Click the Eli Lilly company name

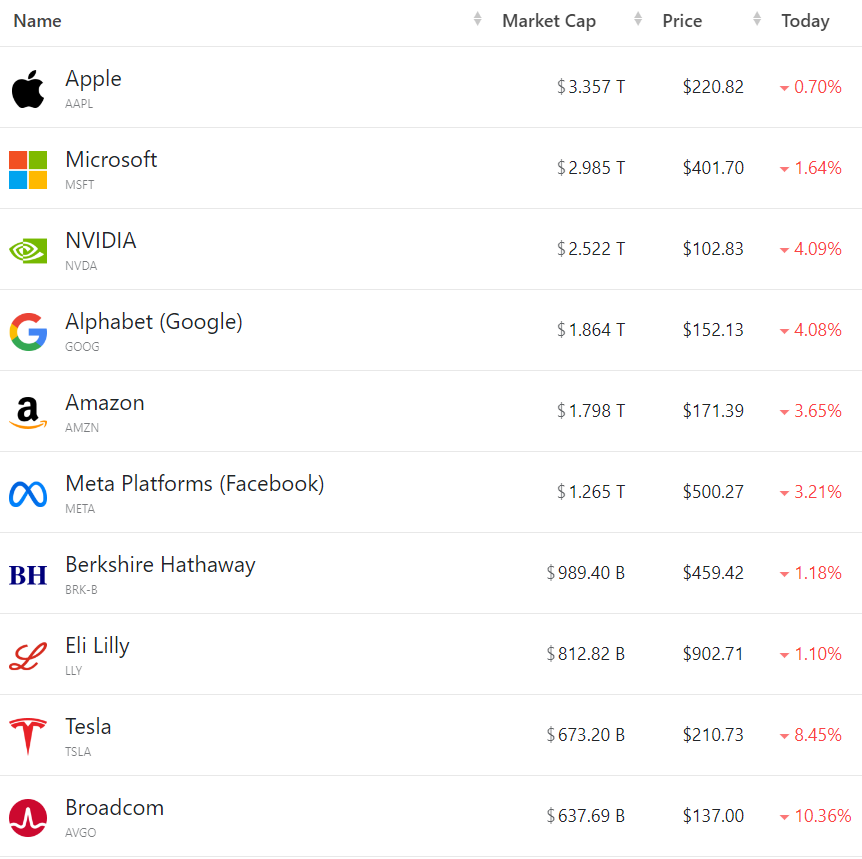click(97, 646)
